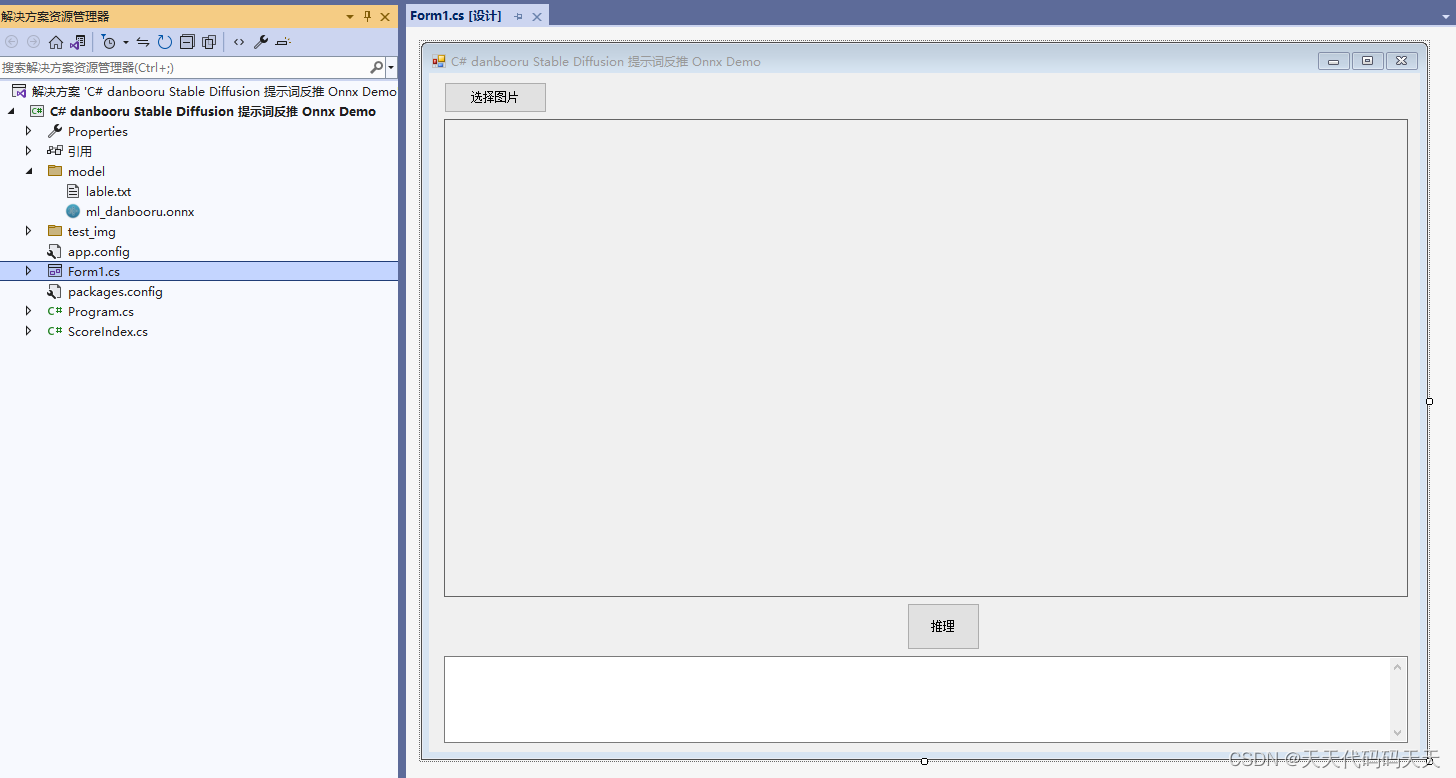Viewport: 1456px width, 778px height.
Task: Select lable.txt file
Action: 108,191
